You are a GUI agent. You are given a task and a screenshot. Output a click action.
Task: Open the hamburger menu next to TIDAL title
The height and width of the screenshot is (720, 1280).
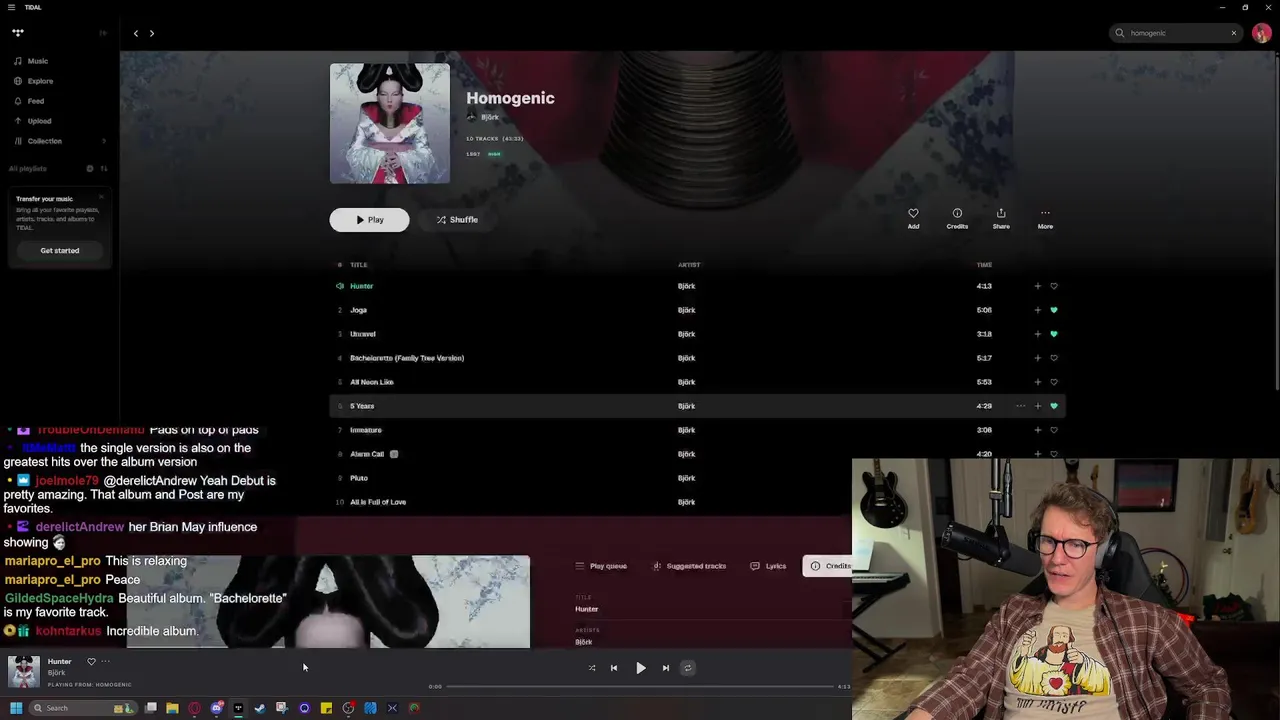coord(11,7)
